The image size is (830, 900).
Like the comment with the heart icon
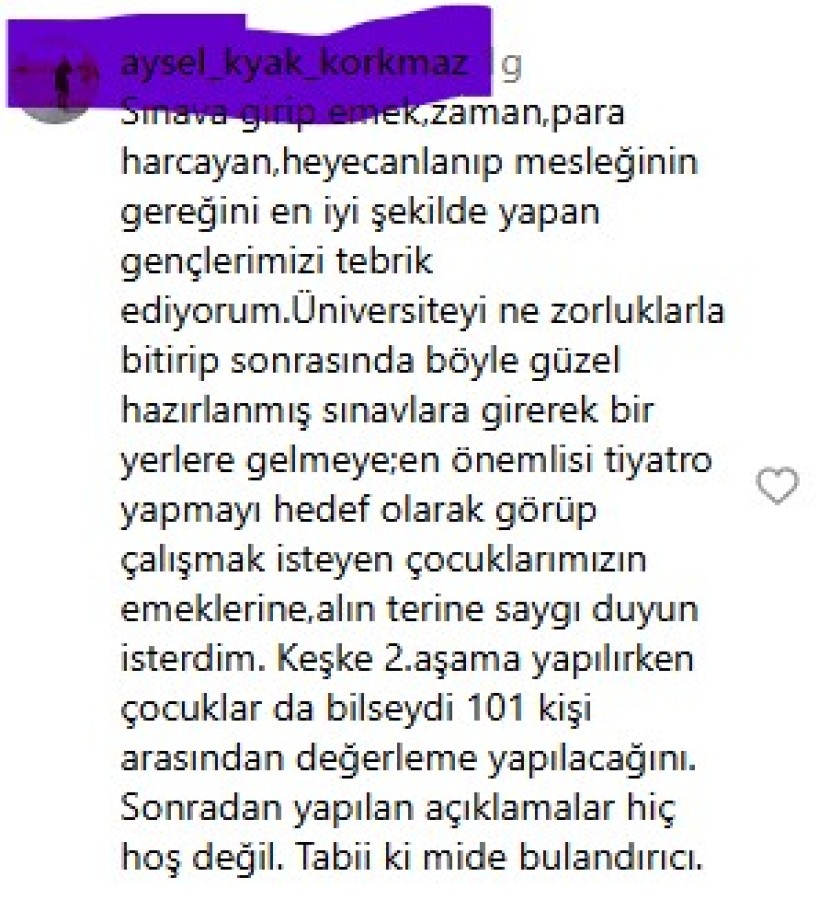click(x=777, y=486)
